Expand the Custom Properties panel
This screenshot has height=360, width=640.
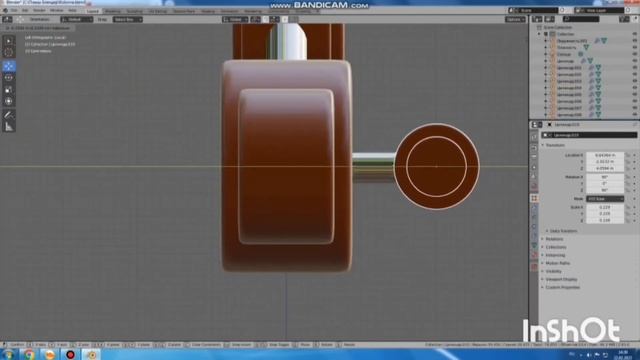(x=561, y=287)
